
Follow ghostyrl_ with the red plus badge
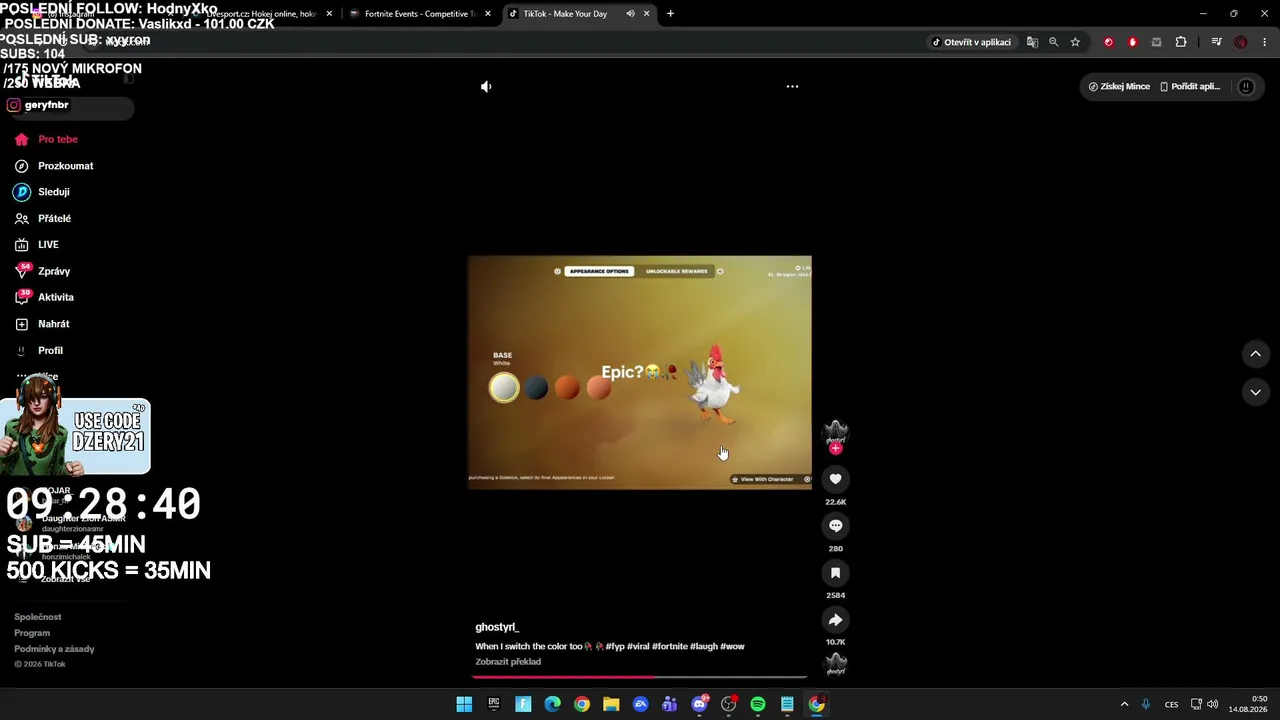click(835, 449)
